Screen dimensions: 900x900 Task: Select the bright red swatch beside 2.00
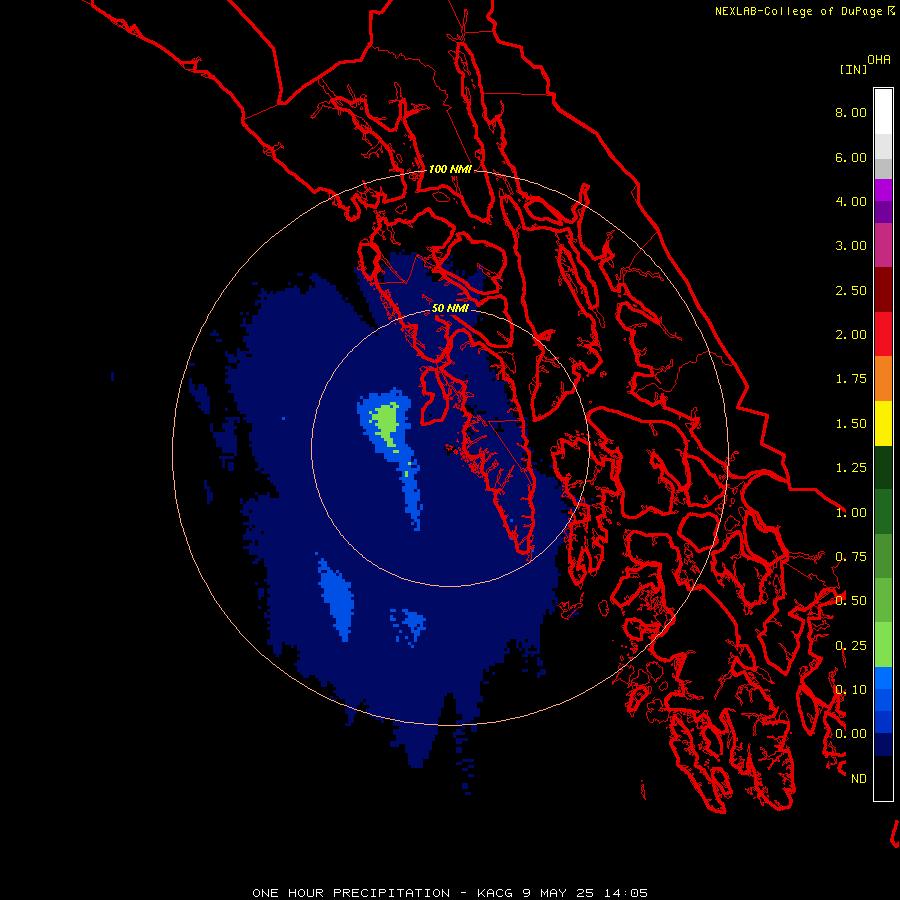coord(883,334)
